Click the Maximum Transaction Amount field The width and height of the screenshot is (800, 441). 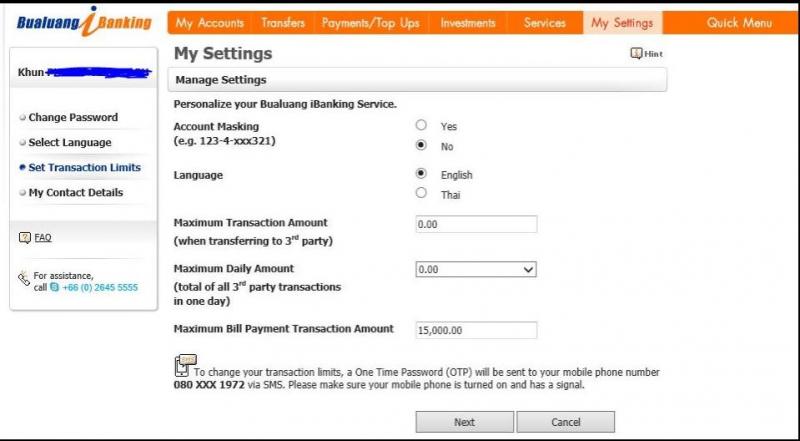pyautogui.click(x=476, y=225)
